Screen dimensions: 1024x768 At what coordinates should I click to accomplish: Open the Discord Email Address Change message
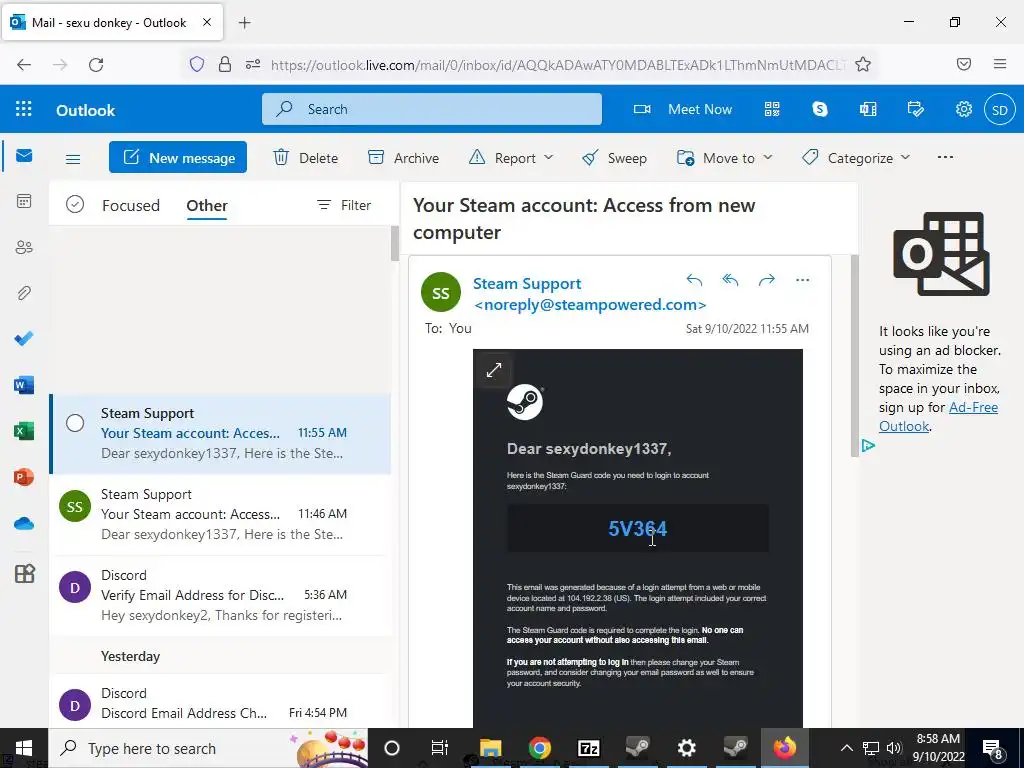point(221,701)
